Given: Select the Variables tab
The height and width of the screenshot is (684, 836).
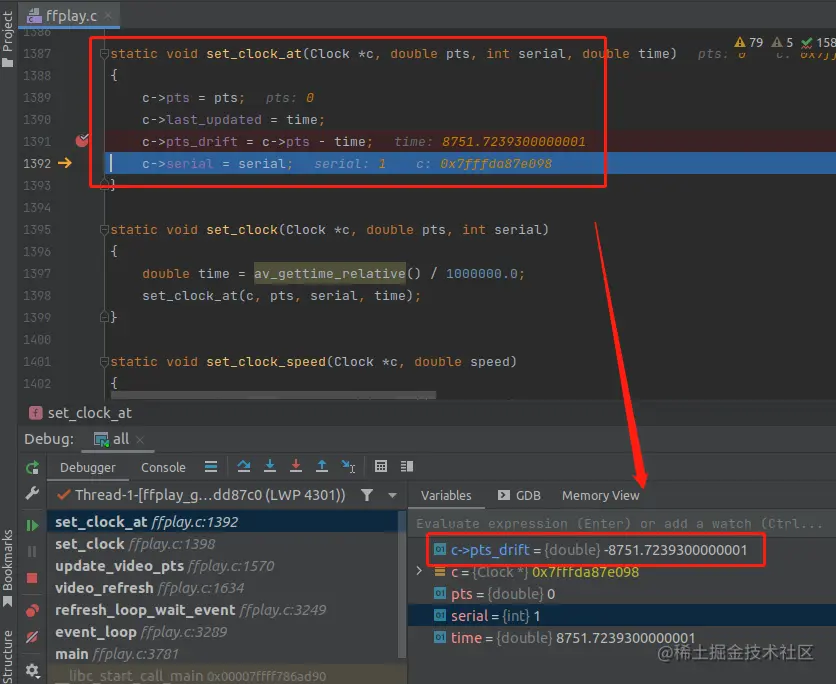Looking at the screenshot, I should pos(446,496).
